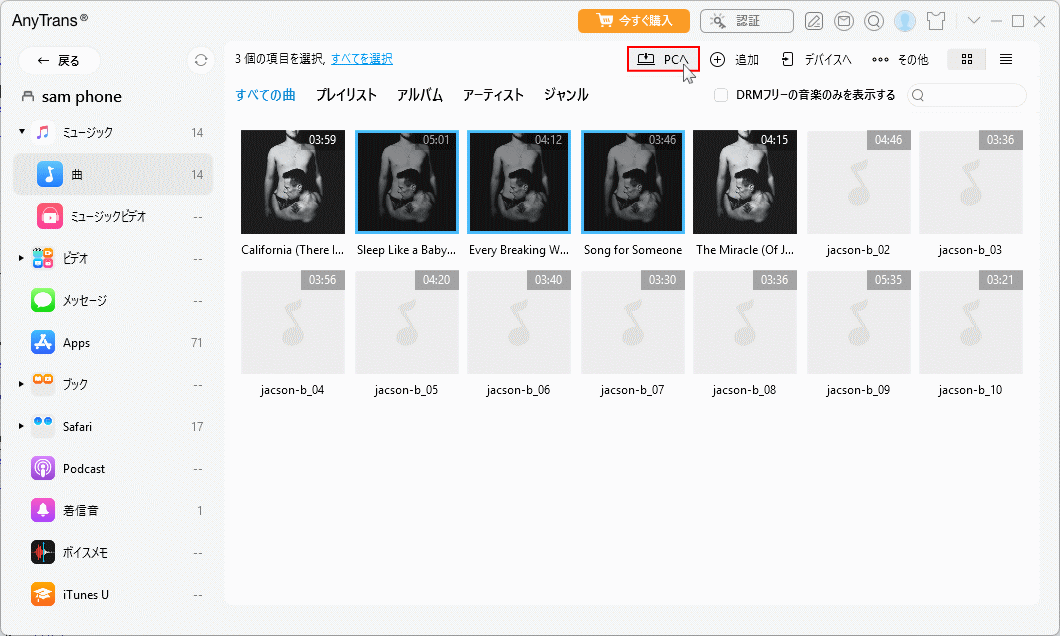Click the refresh icon beside 戻る

(201, 60)
